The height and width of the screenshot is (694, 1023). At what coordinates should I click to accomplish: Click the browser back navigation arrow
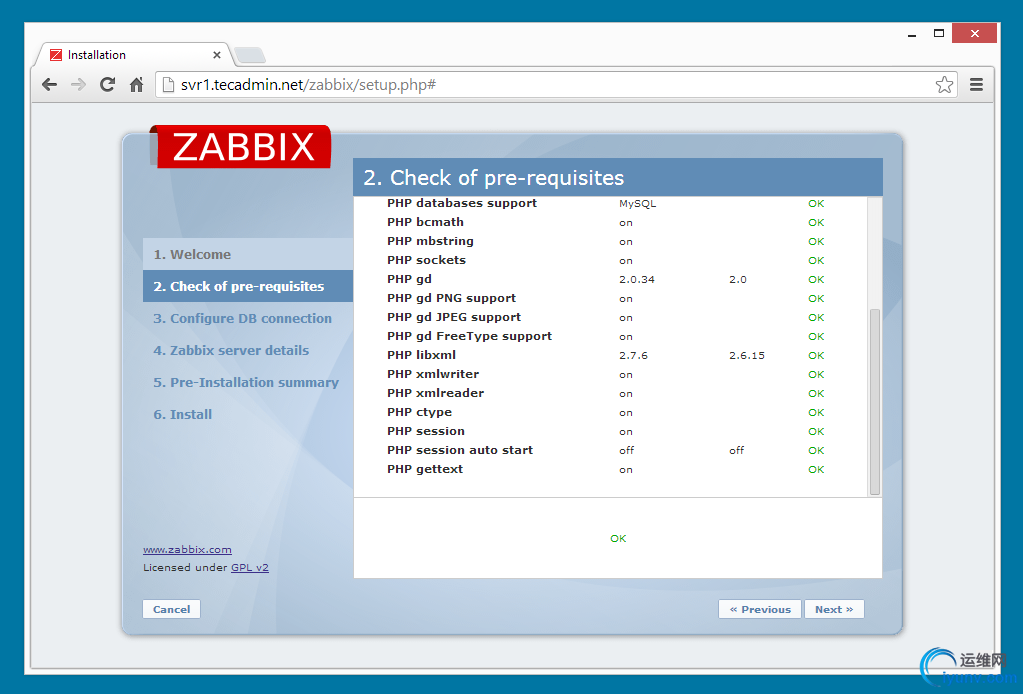[x=48, y=84]
